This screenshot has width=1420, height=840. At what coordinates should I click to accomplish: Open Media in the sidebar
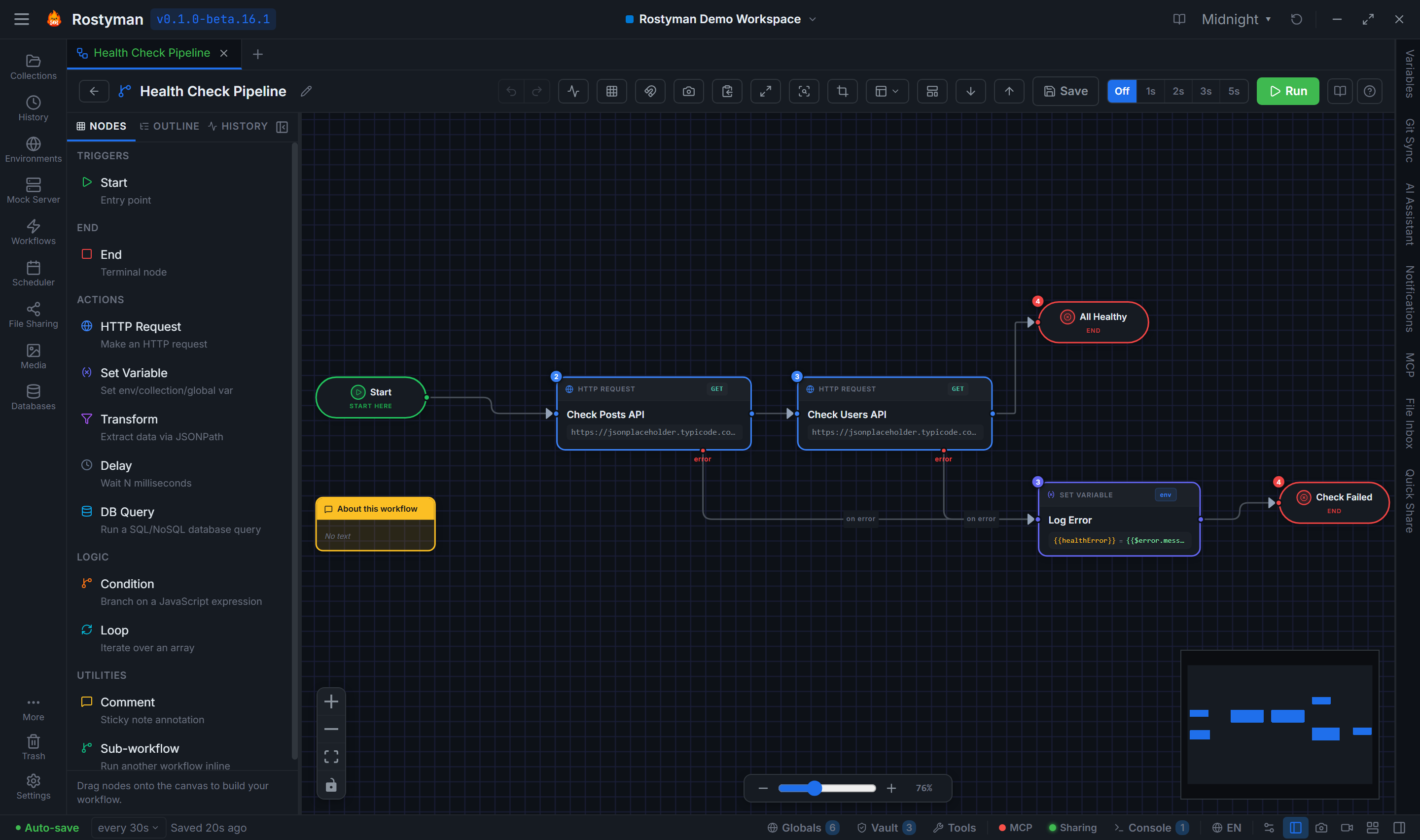tap(34, 356)
